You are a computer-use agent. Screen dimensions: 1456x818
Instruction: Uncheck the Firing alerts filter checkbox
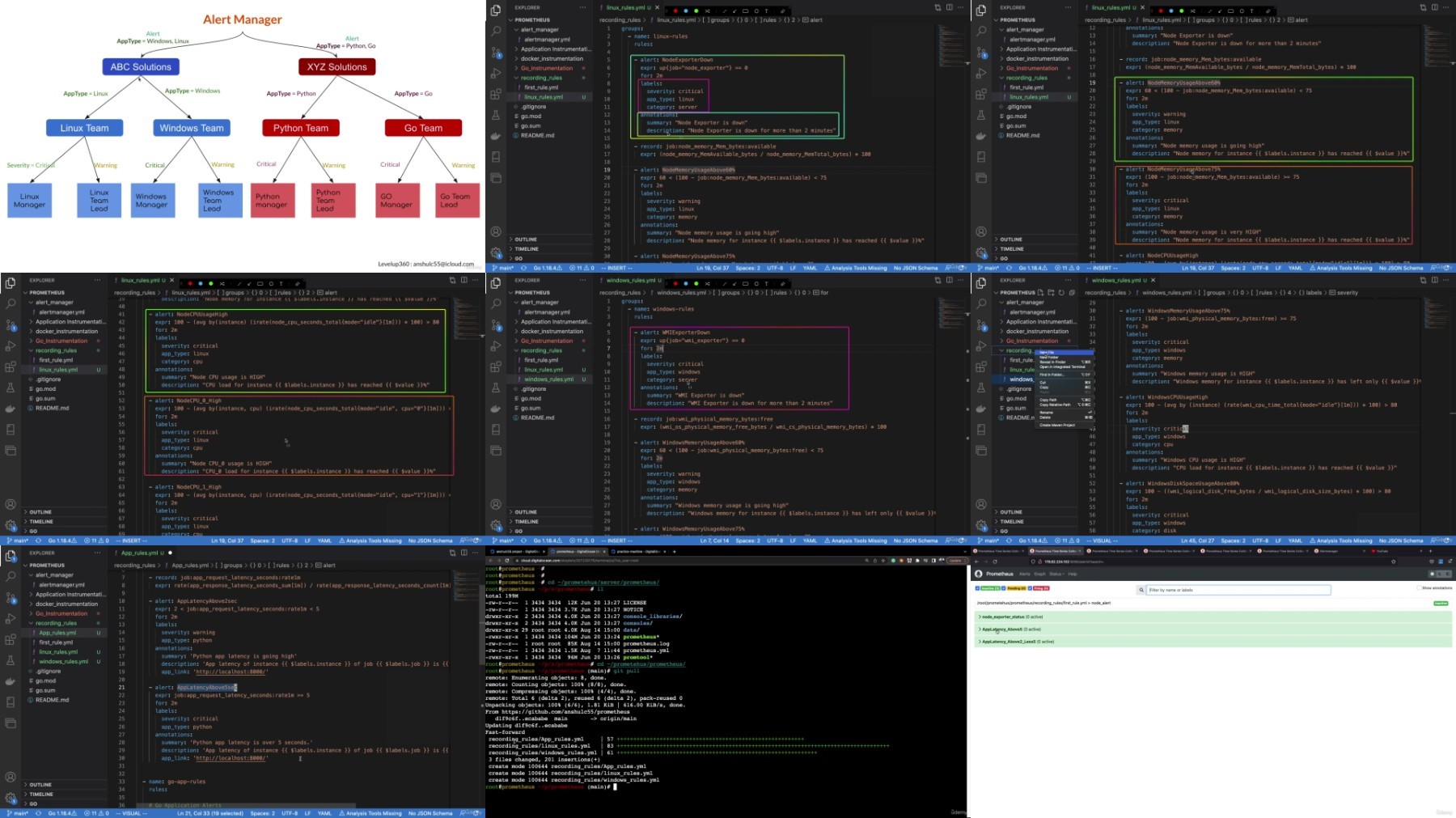tap(1030, 588)
